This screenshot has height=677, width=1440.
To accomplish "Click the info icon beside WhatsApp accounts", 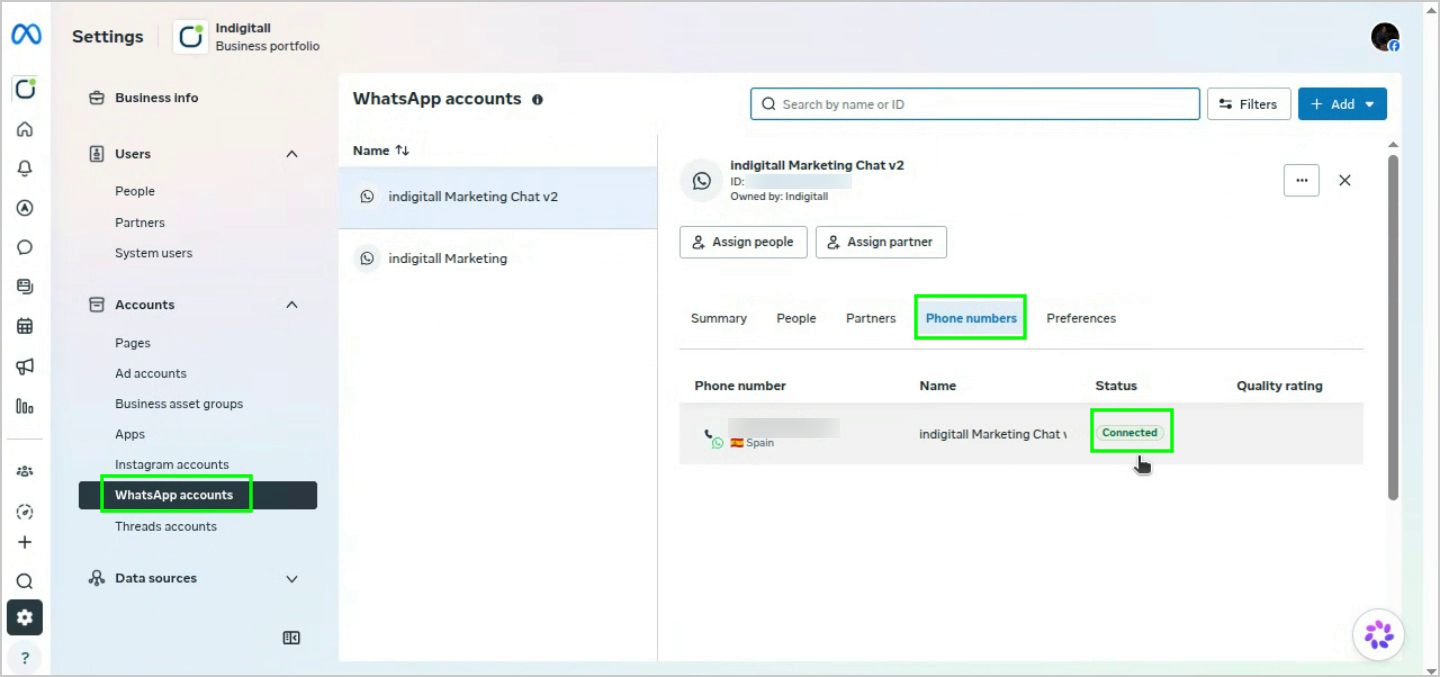I will [538, 100].
